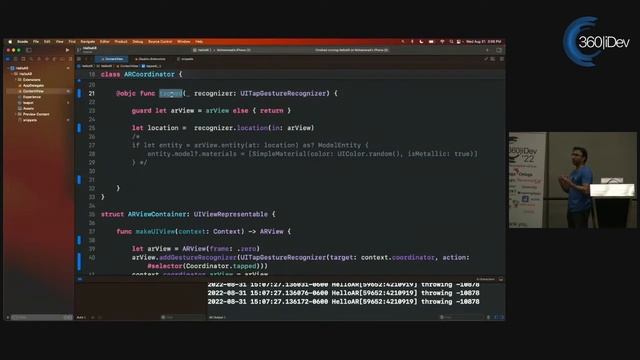The image size is (640, 360).
Task: Open the Edit menu
Action: (47, 42)
